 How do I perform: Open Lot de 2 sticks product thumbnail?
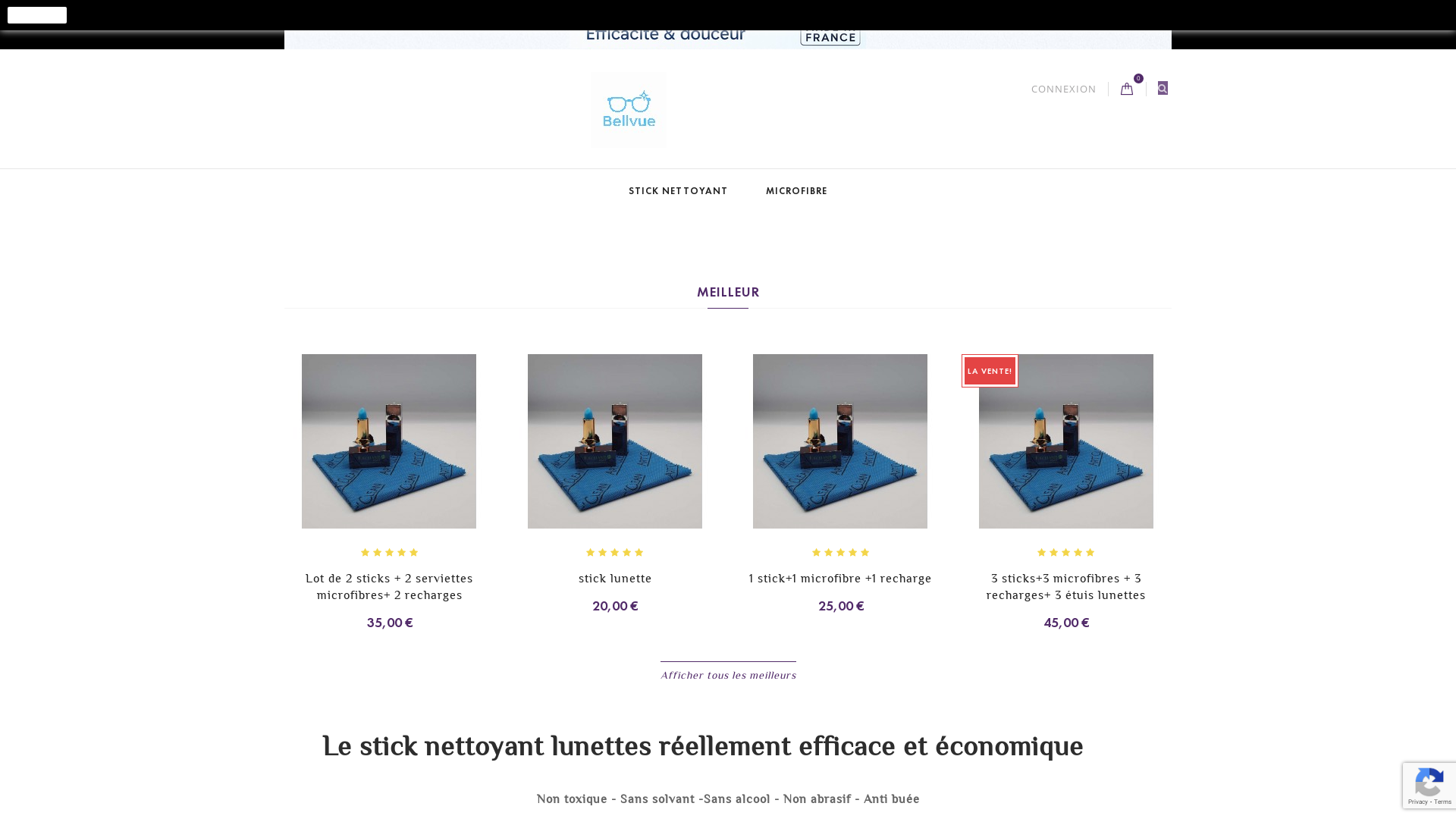389,441
